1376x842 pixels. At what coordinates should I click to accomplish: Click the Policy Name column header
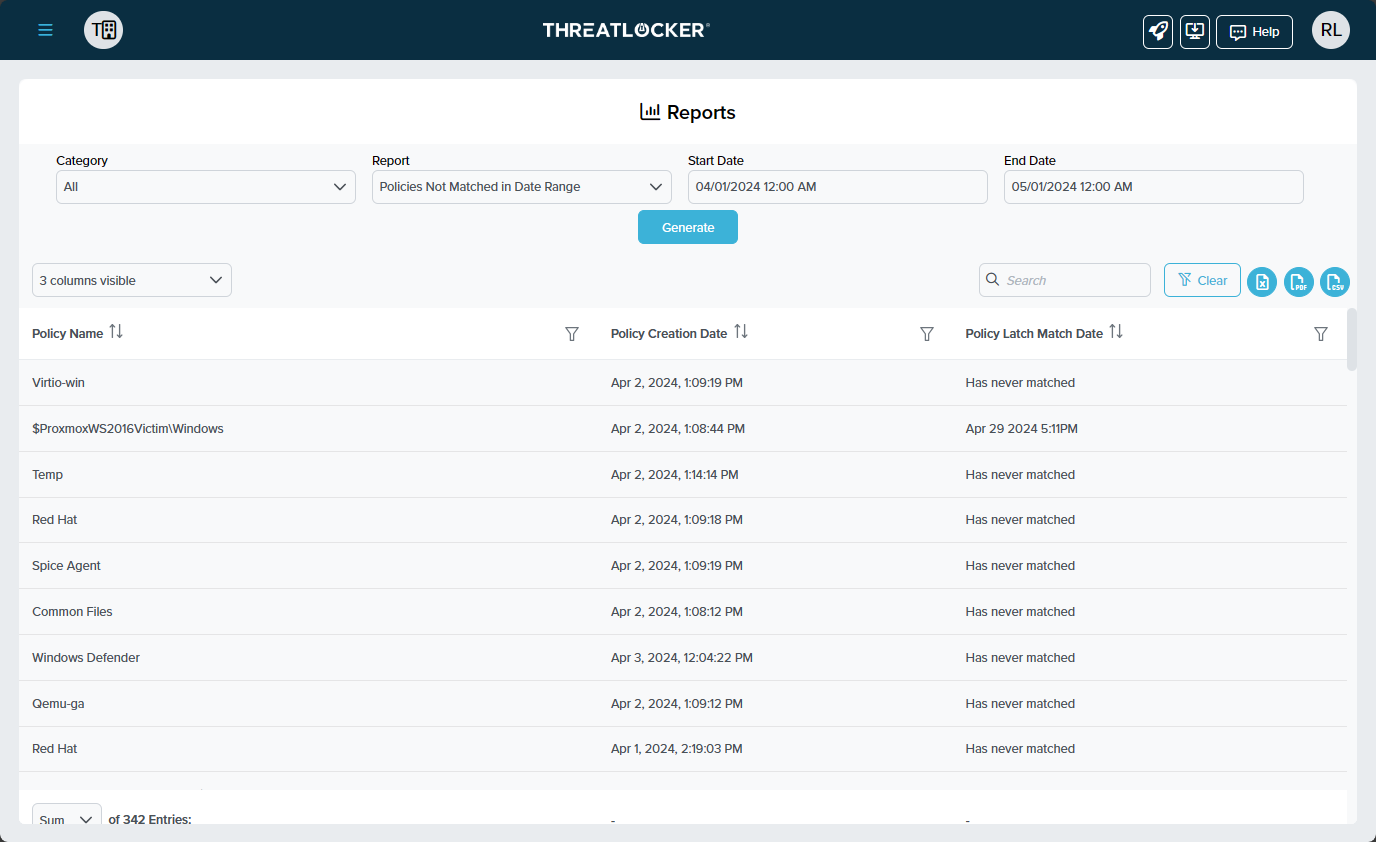67,334
